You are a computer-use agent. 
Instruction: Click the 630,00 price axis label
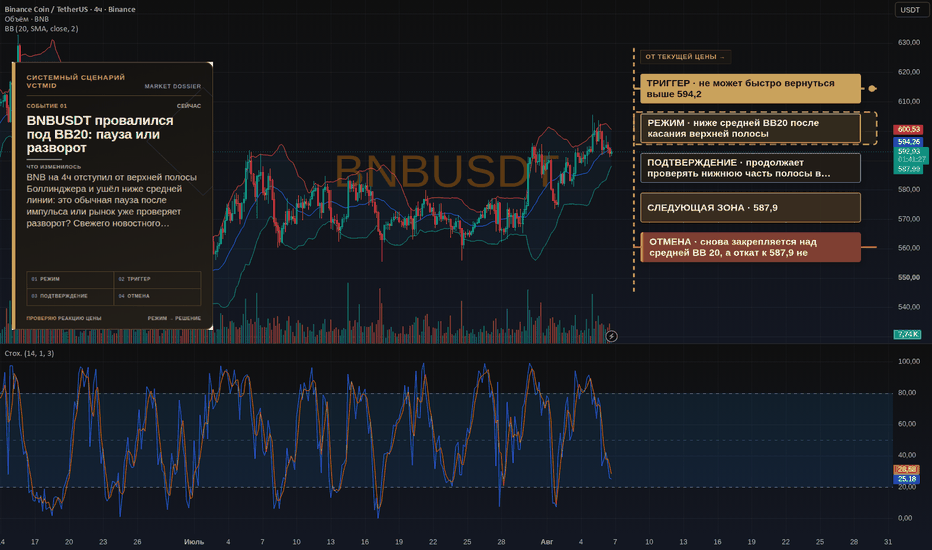click(909, 42)
